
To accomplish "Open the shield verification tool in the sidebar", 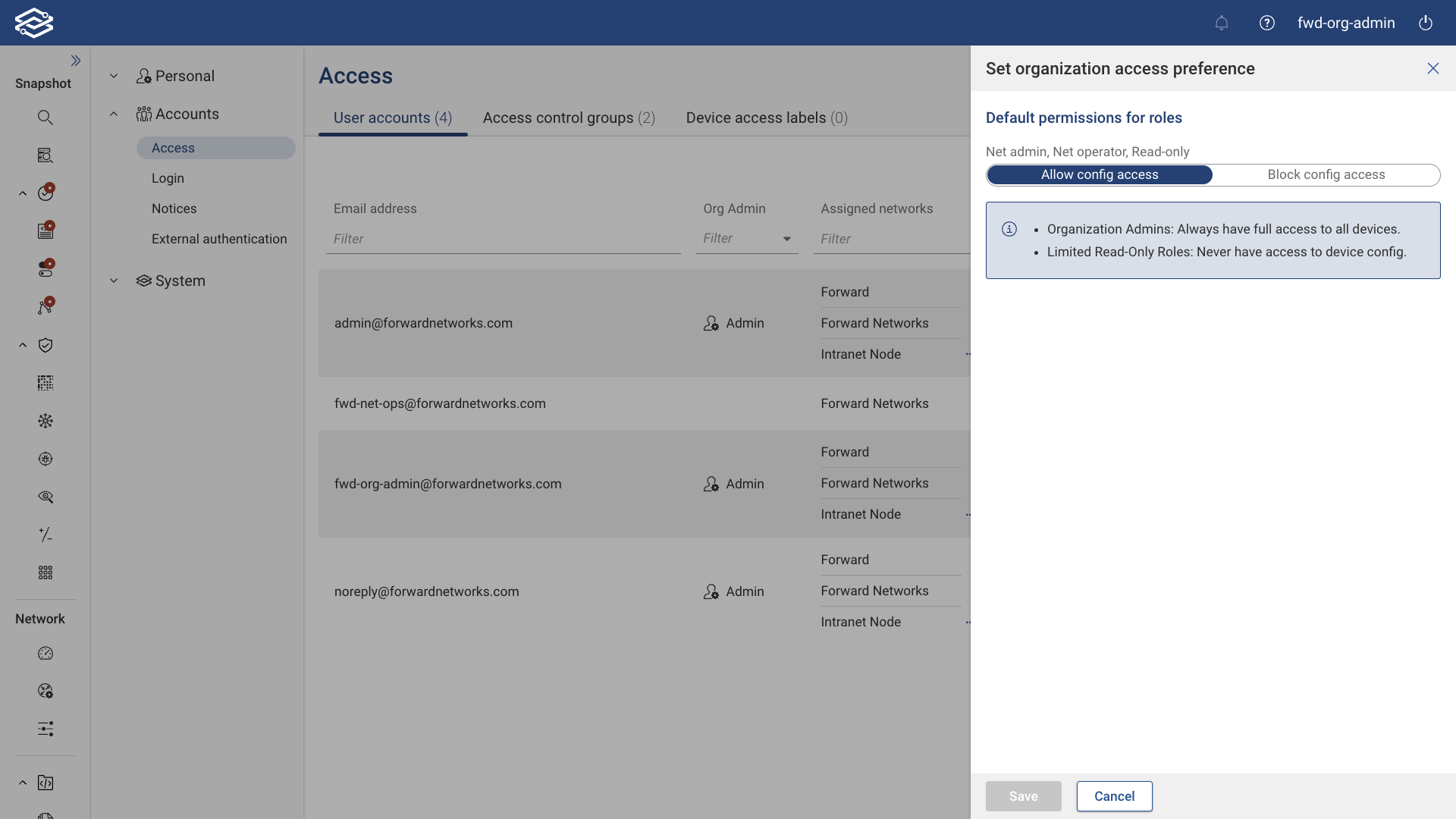I will 45,345.
